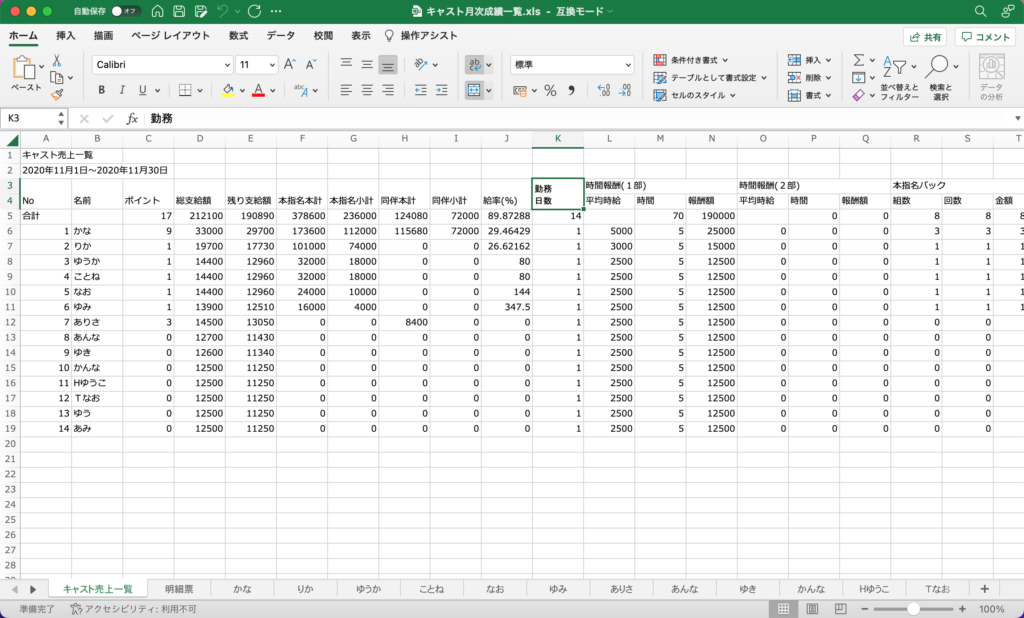Toggle Wrap Text button
The width and height of the screenshot is (1024, 618).
pyautogui.click(x=474, y=64)
